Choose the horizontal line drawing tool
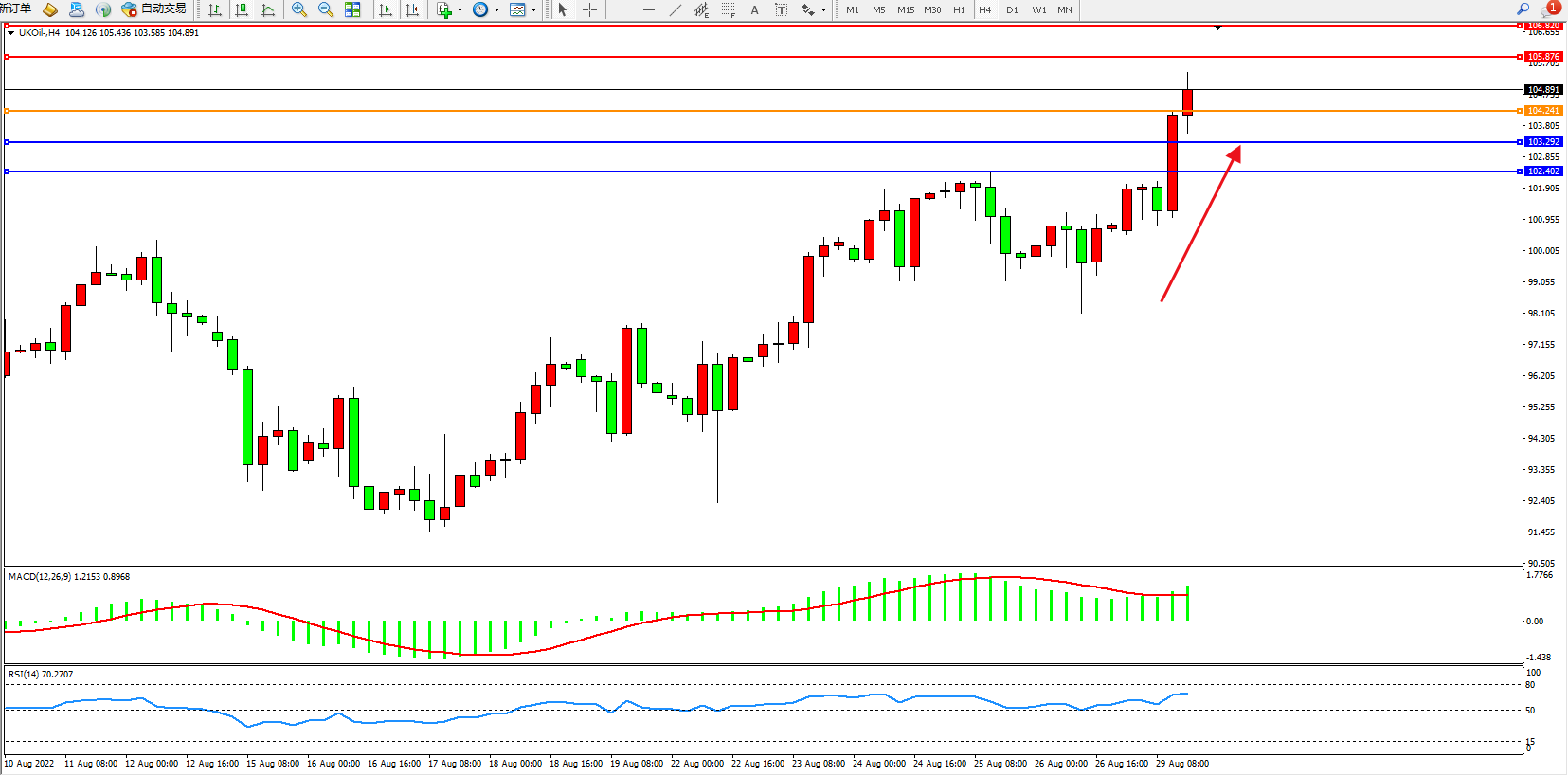 tap(648, 9)
